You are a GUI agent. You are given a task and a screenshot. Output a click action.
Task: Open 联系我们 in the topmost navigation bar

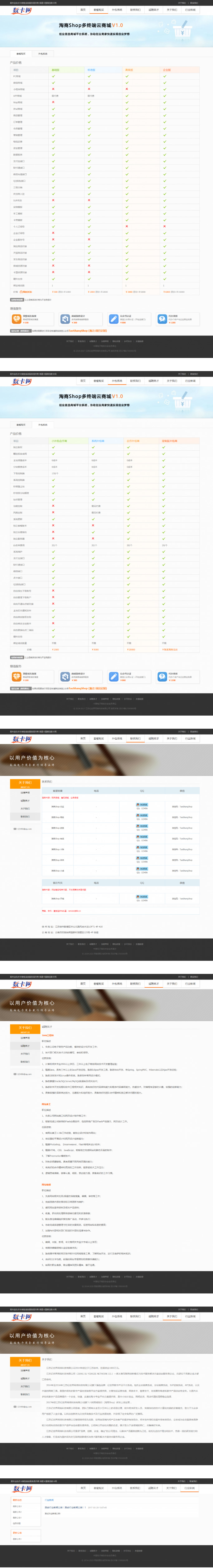(x=135, y=10)
